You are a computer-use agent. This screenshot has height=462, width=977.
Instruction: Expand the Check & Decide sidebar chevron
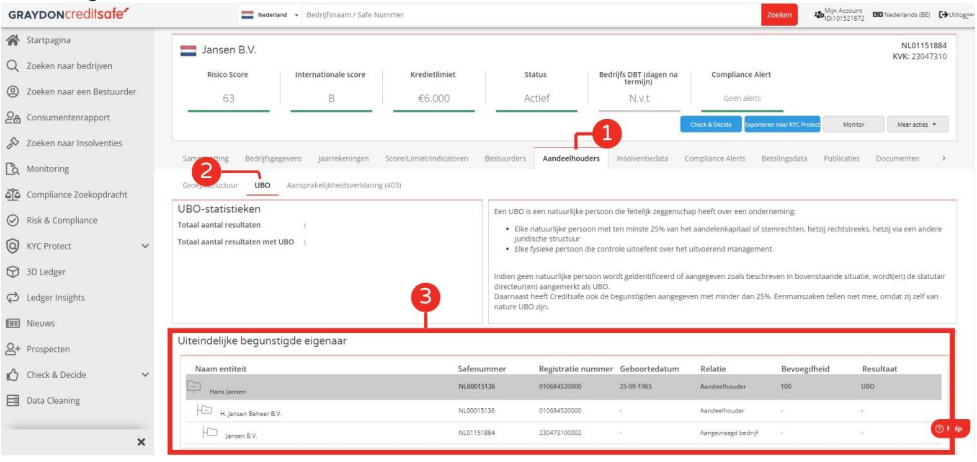coord(145,375)
